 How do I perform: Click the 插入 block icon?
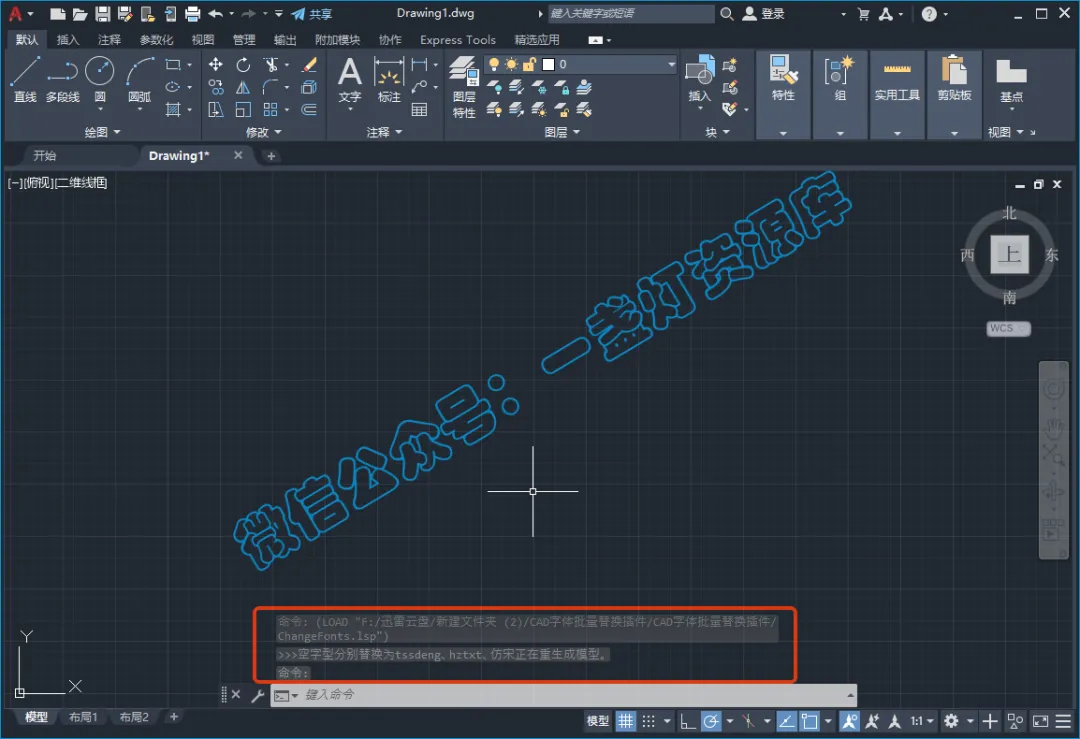pyautogui.click(x=700, y=78)
